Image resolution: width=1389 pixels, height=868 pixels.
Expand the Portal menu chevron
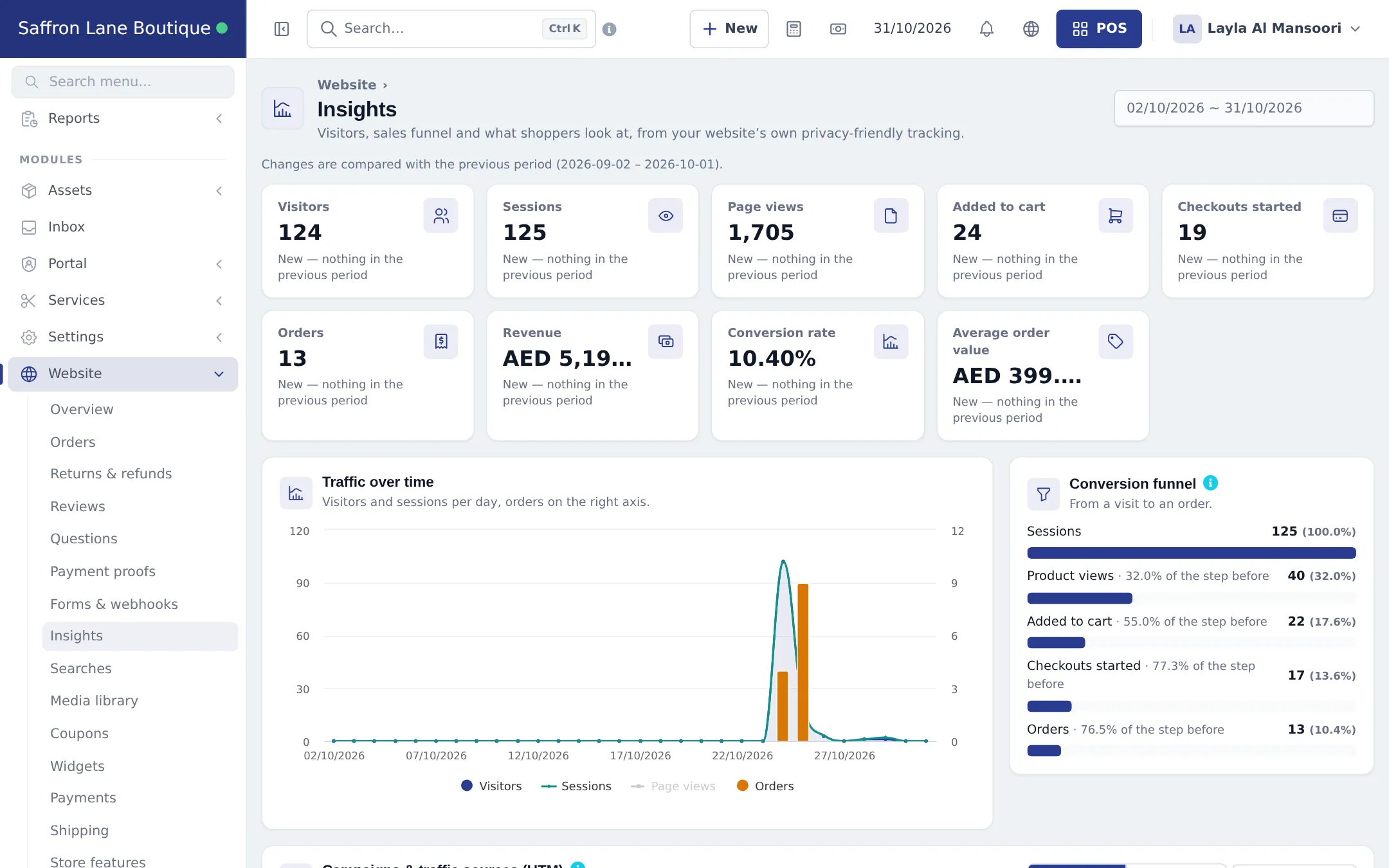click(219, 264)
